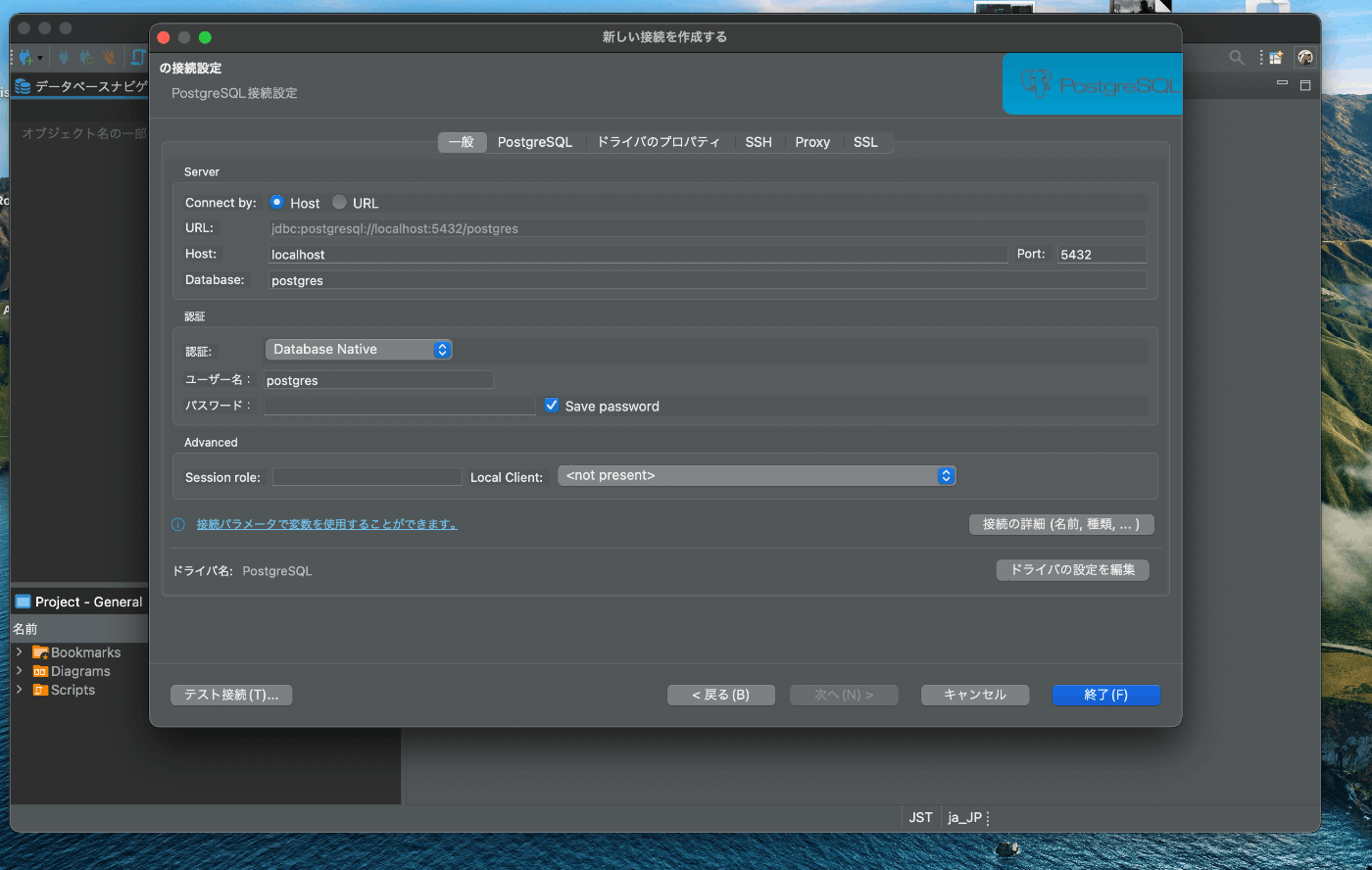Switch to the 一般 tab

click(x=462, y=142)
